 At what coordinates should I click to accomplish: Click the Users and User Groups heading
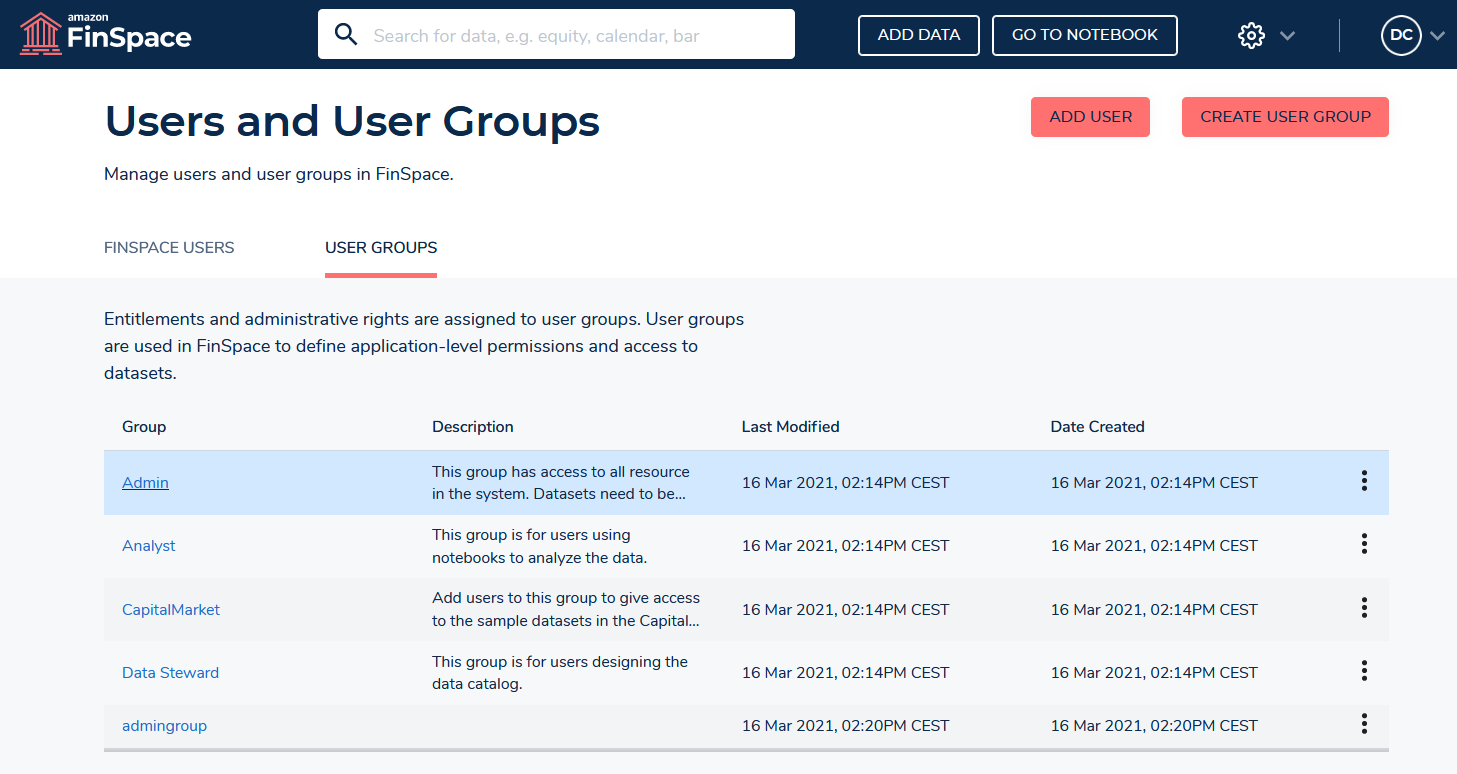pos(352,122)
